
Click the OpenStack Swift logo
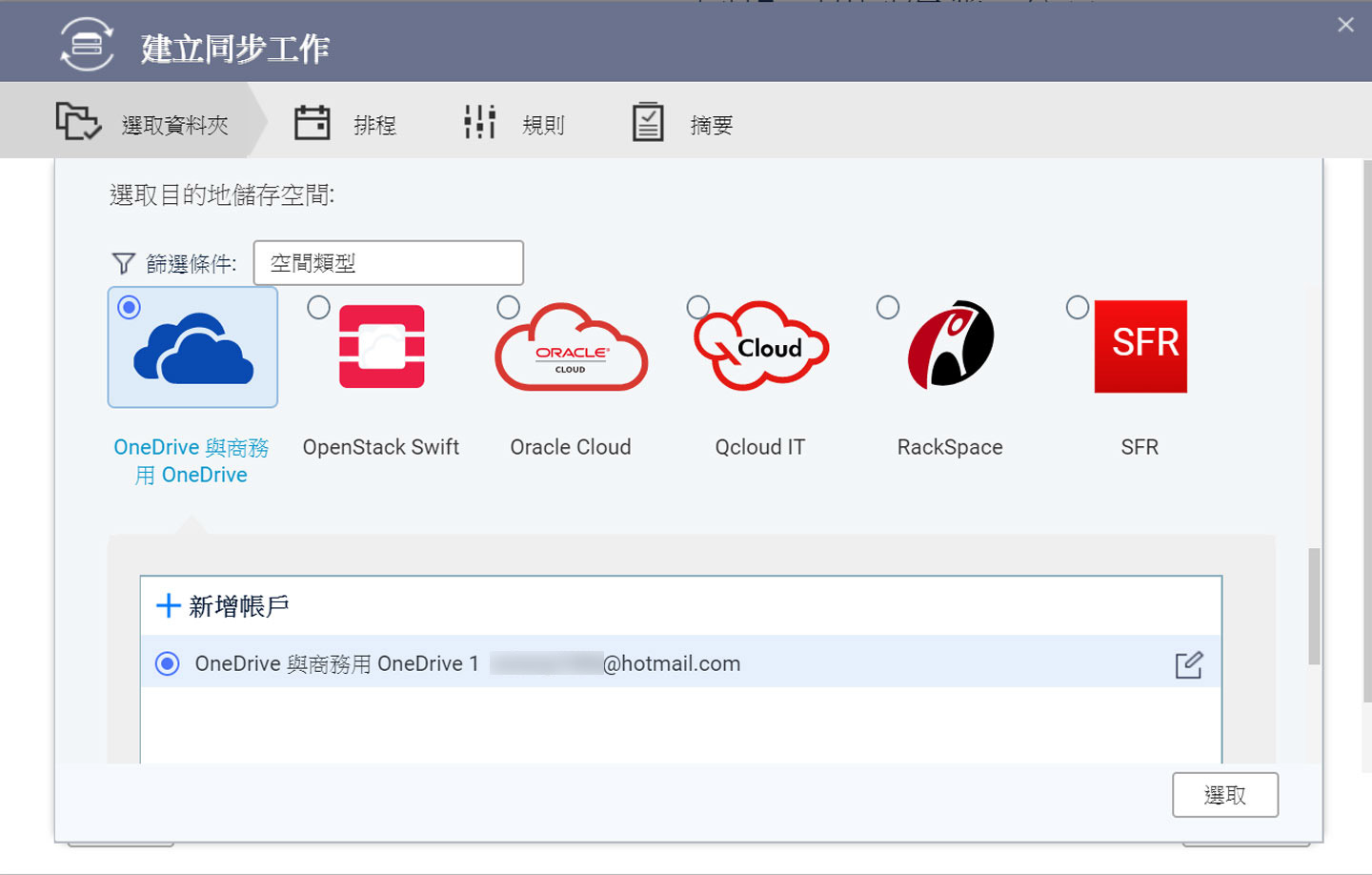(381, 346)
